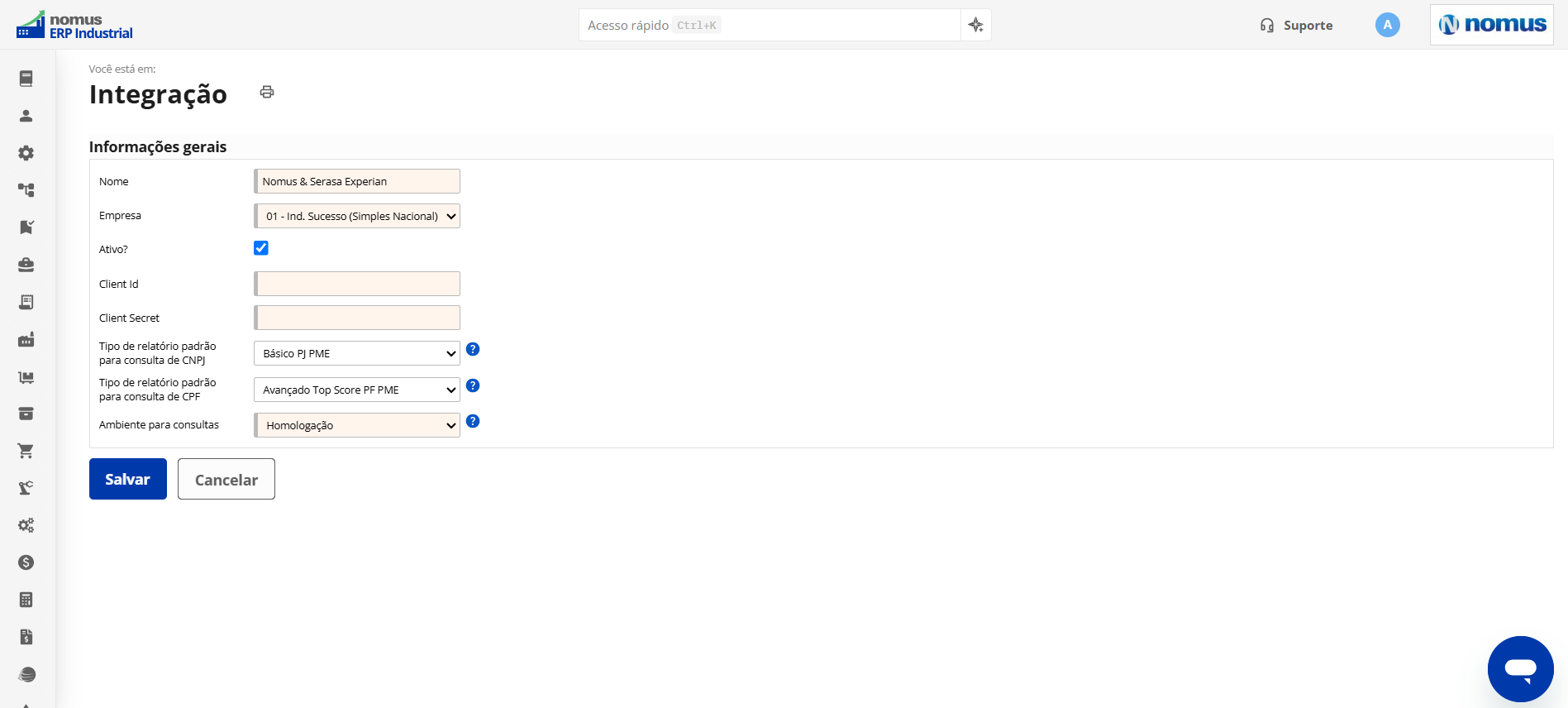Click the Salvar button
1568x708 pixels.
click(x=128, y=479)
